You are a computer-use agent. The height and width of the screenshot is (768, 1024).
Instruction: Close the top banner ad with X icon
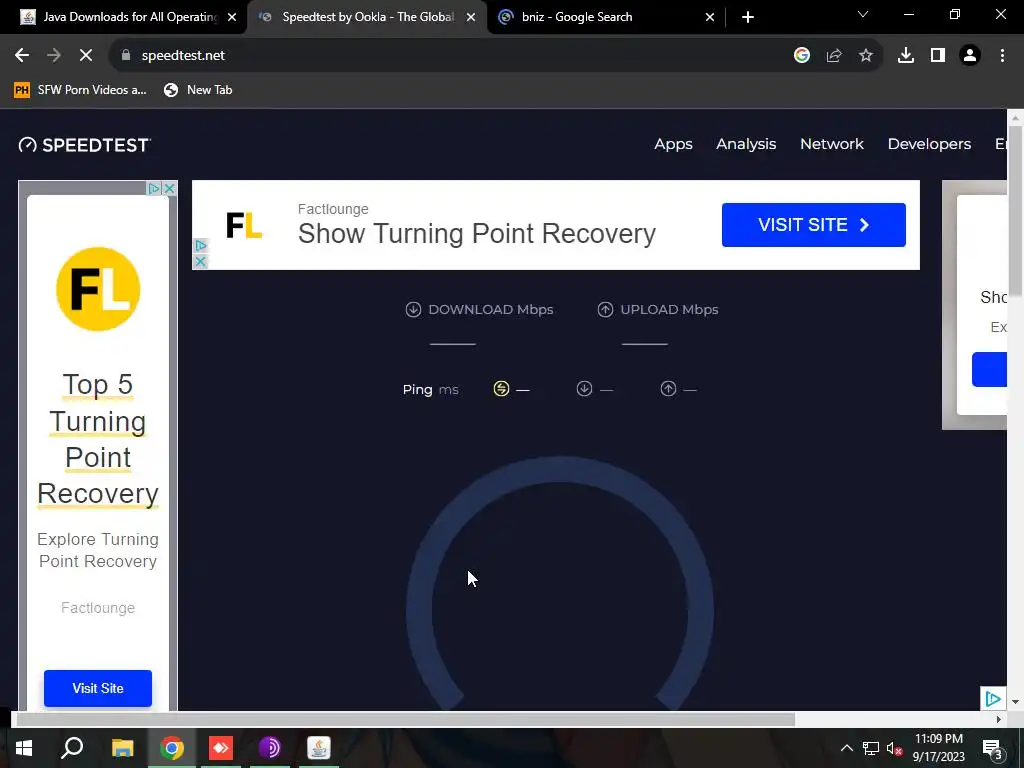[x=200, y=261]
